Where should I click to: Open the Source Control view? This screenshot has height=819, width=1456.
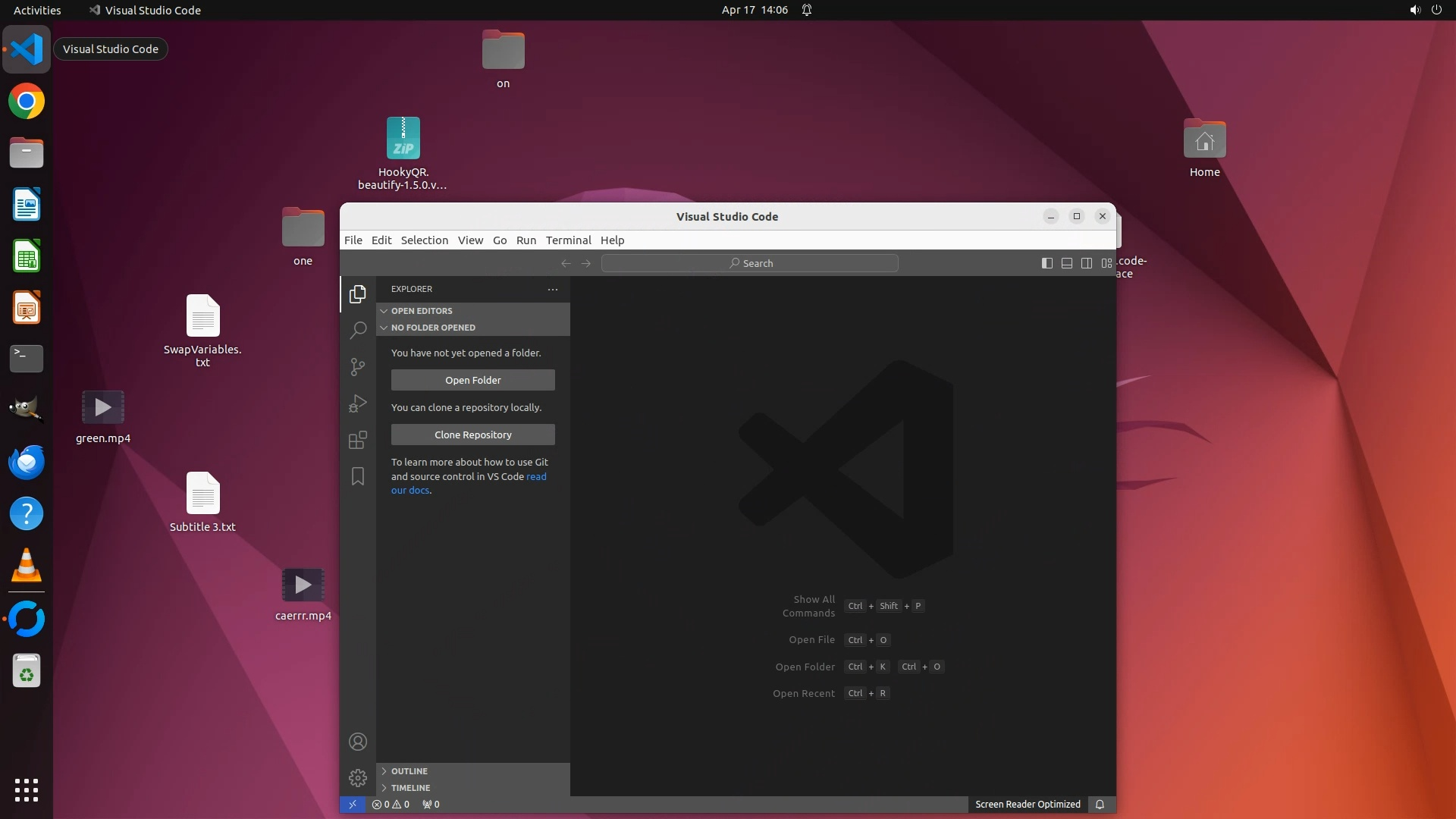pos(358,367)
